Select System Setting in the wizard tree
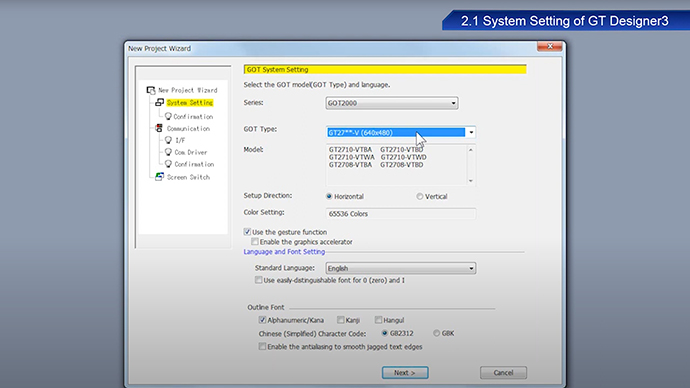Image resolution: width=690 pixels, height=388 pixels. point(190,102)
